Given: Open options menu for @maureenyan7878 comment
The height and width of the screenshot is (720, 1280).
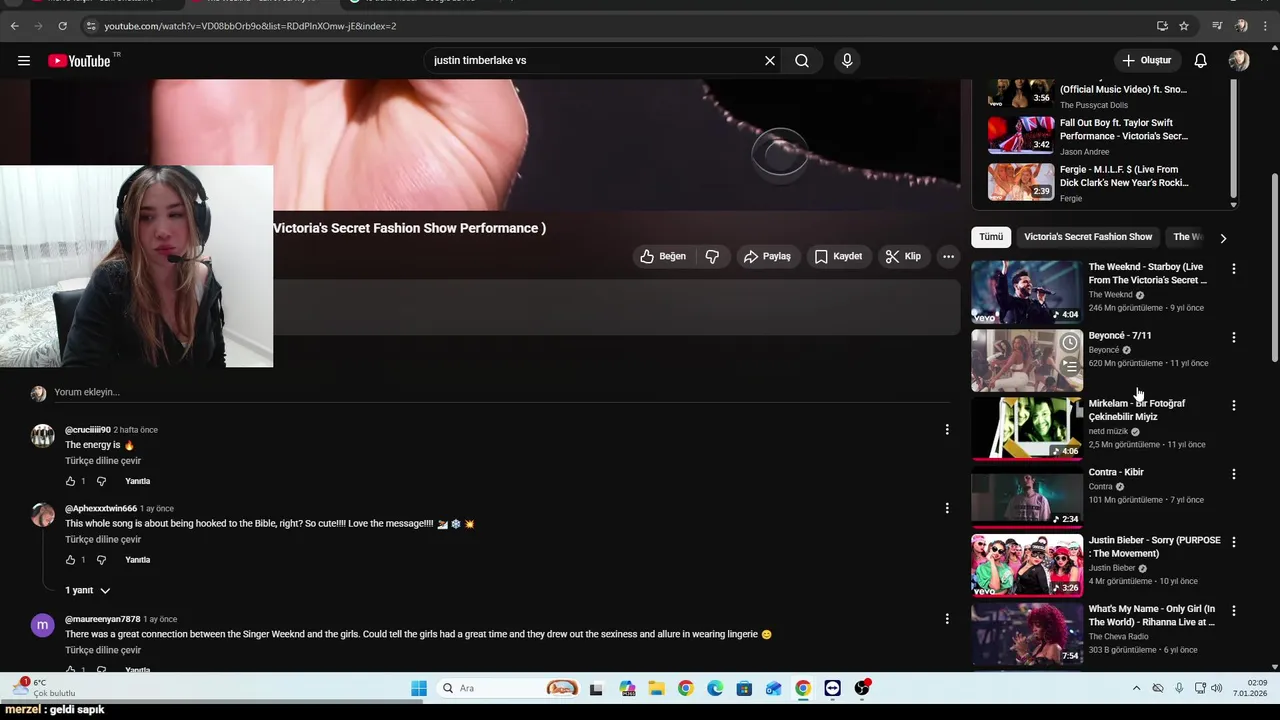Looking at the screenshot, I should (x=947, y=619).
